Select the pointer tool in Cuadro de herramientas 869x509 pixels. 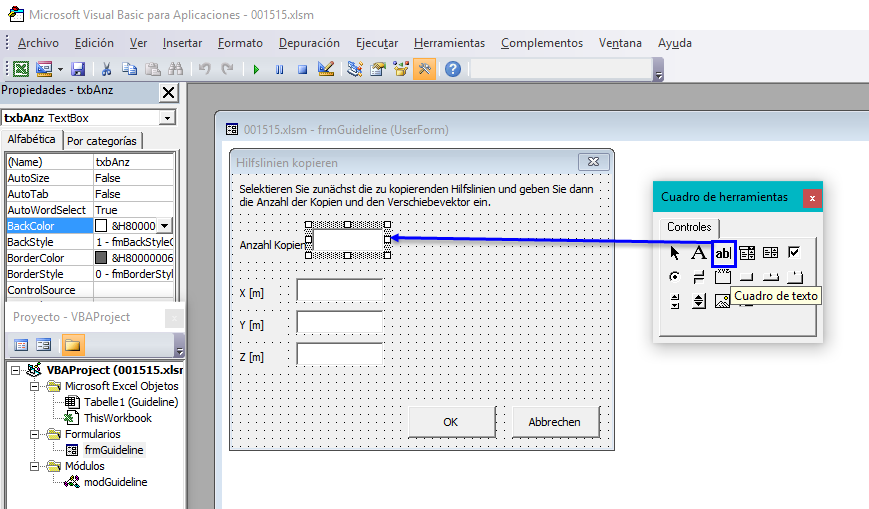tap(674, 253)
